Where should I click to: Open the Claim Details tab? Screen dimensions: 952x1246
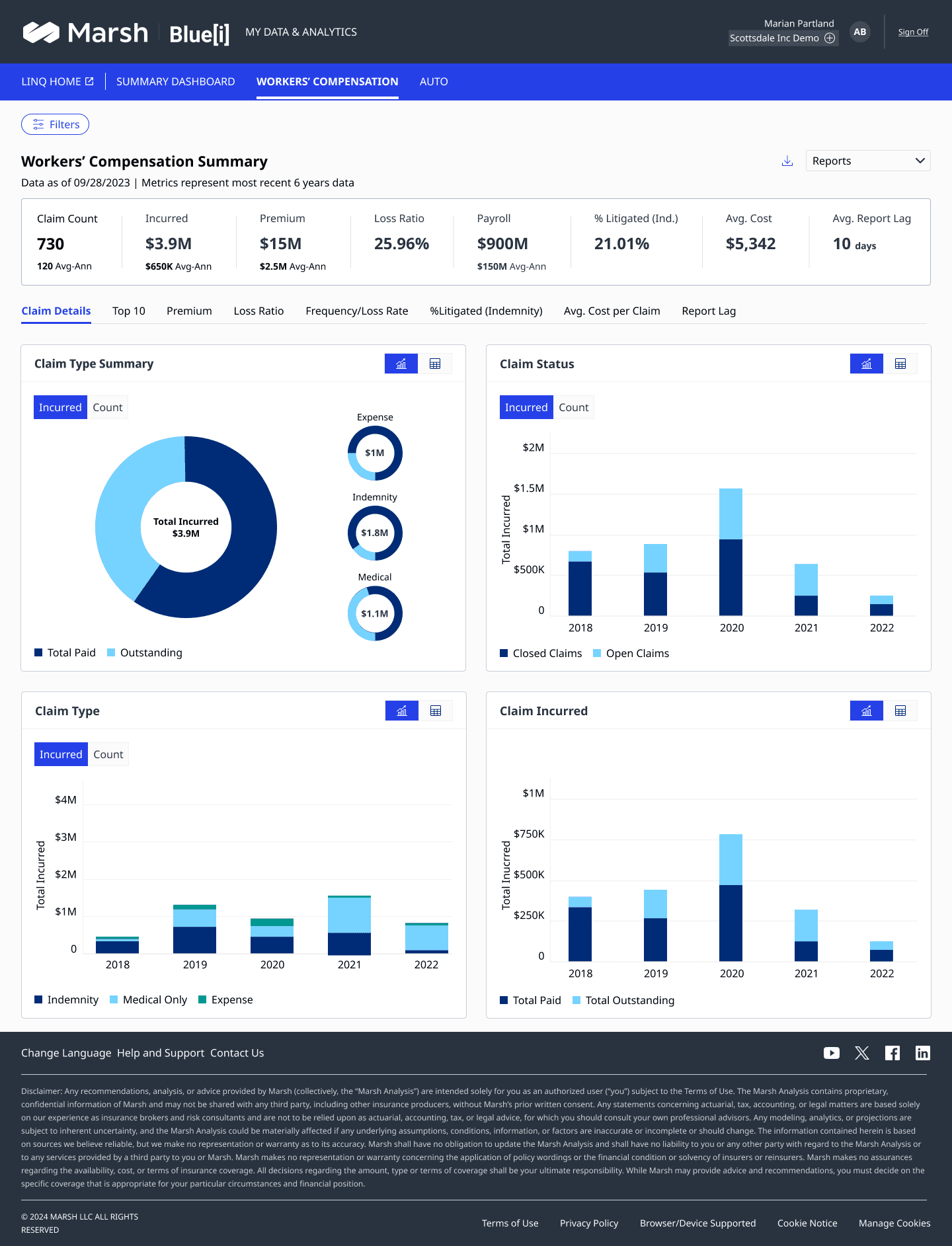pos(56,311)
